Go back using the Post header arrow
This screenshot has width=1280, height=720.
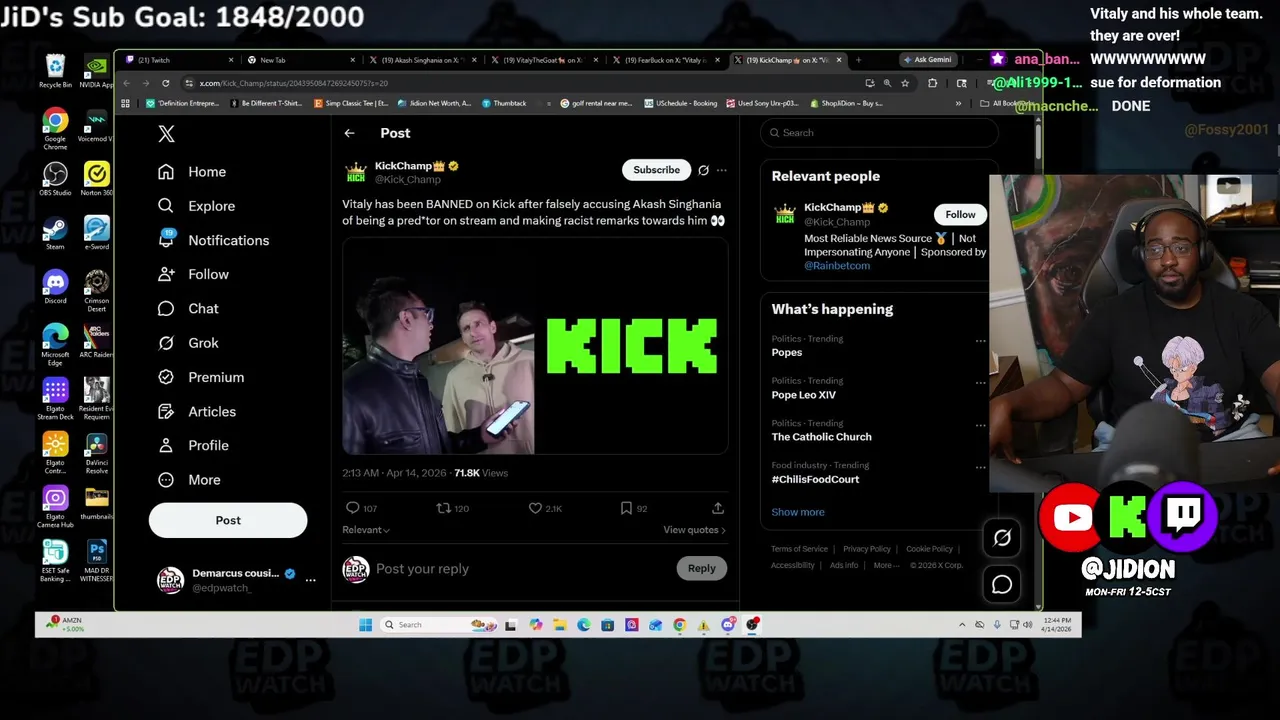click(x=349, y=133)
